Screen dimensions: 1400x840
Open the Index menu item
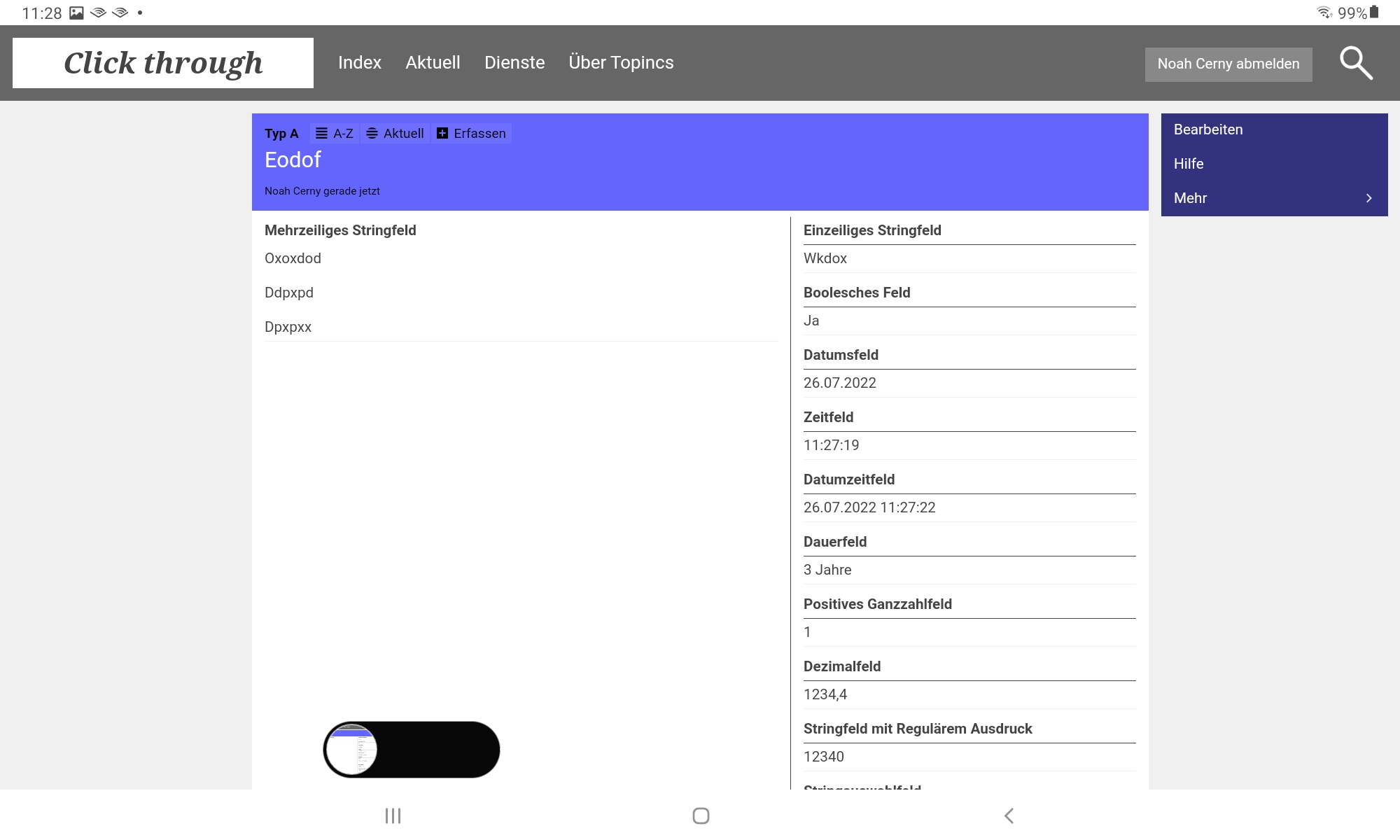click(x=360, y=63)
